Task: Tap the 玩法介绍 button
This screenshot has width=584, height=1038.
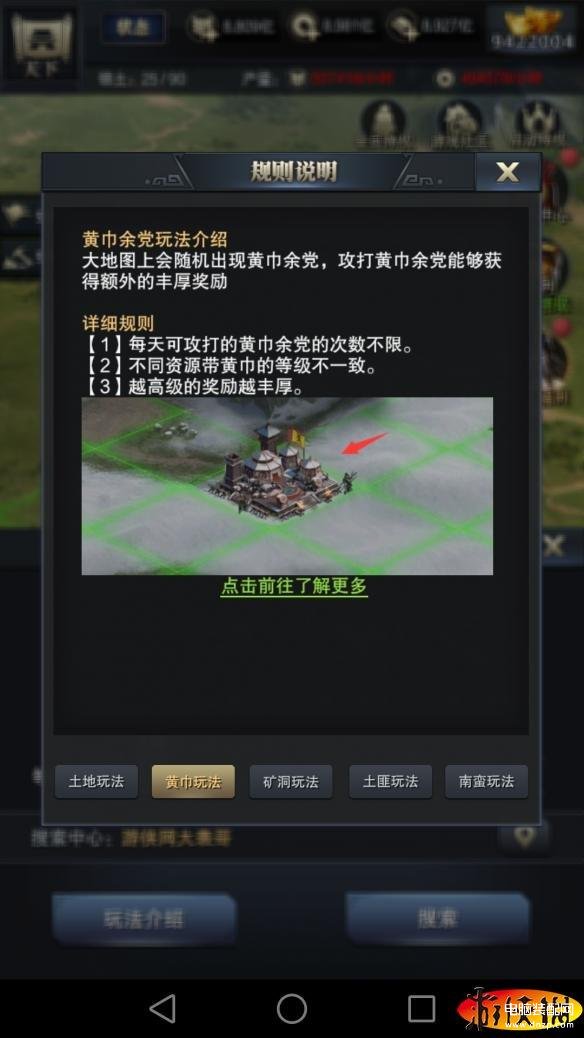Action: 144,919
